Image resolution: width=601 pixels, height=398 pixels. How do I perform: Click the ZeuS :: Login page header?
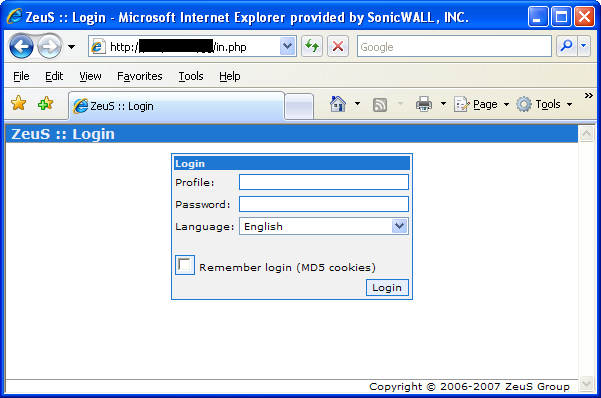[63, 134]
